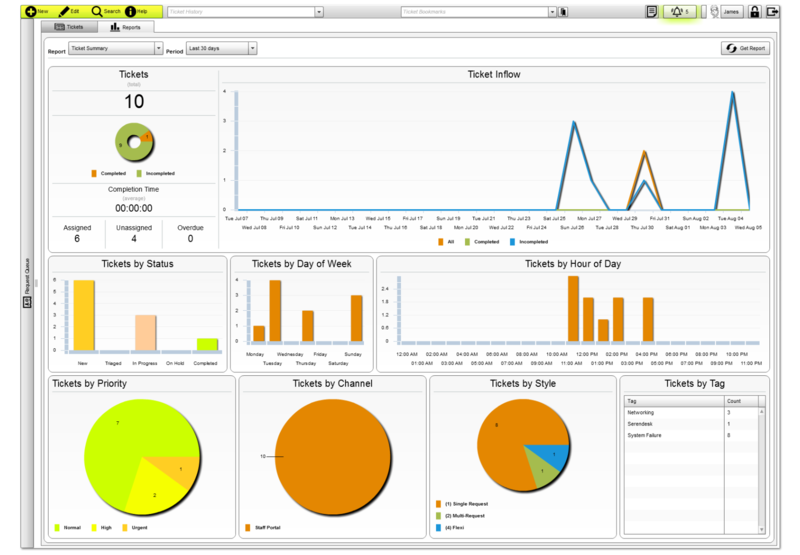Click the New status bar in chart
The image size is (800, 555).
click(x=84, y=315)
